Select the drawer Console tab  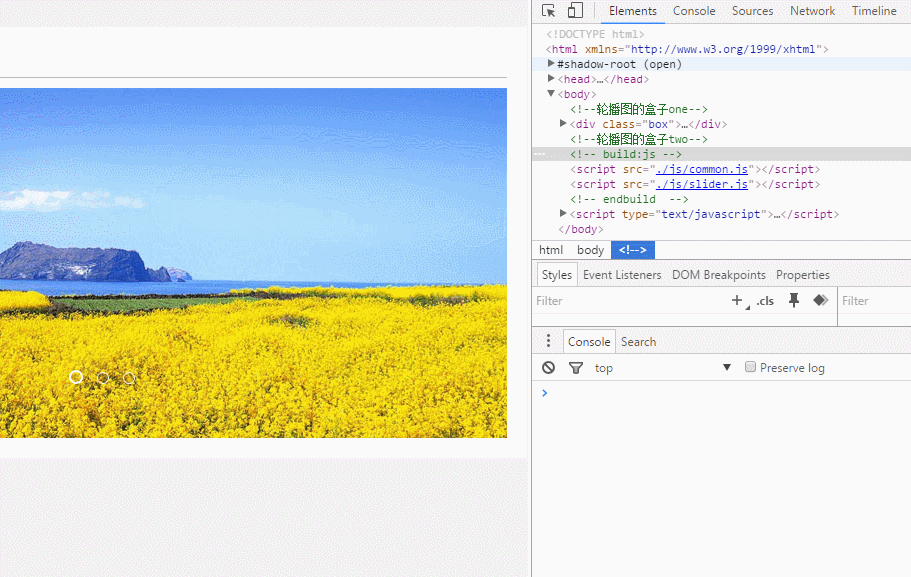tap(589, 342)
